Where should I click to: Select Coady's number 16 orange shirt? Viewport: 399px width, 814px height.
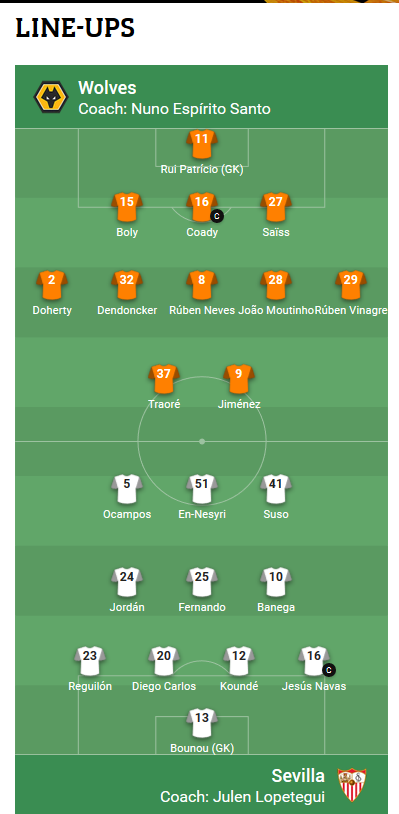tap(202, 207)
